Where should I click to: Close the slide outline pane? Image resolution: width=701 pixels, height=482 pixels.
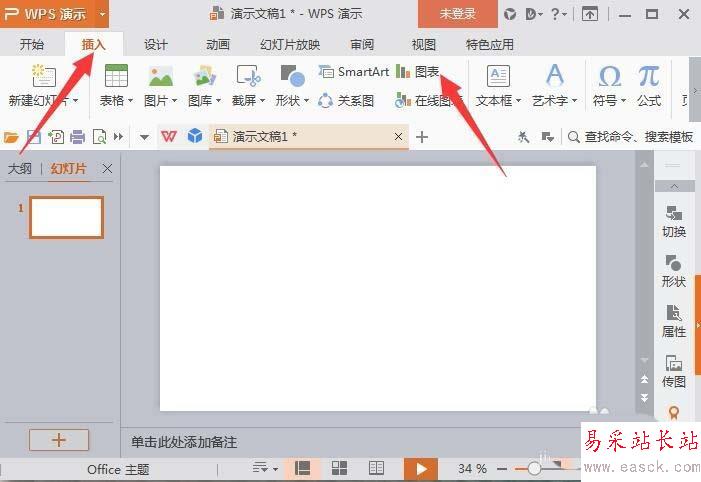(107, 169)
